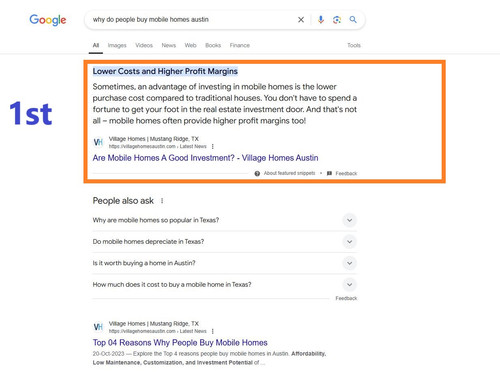The width and height of the screenshot is (500, 372).
Task: Switch to the News tab
Action: coord(169,45)
